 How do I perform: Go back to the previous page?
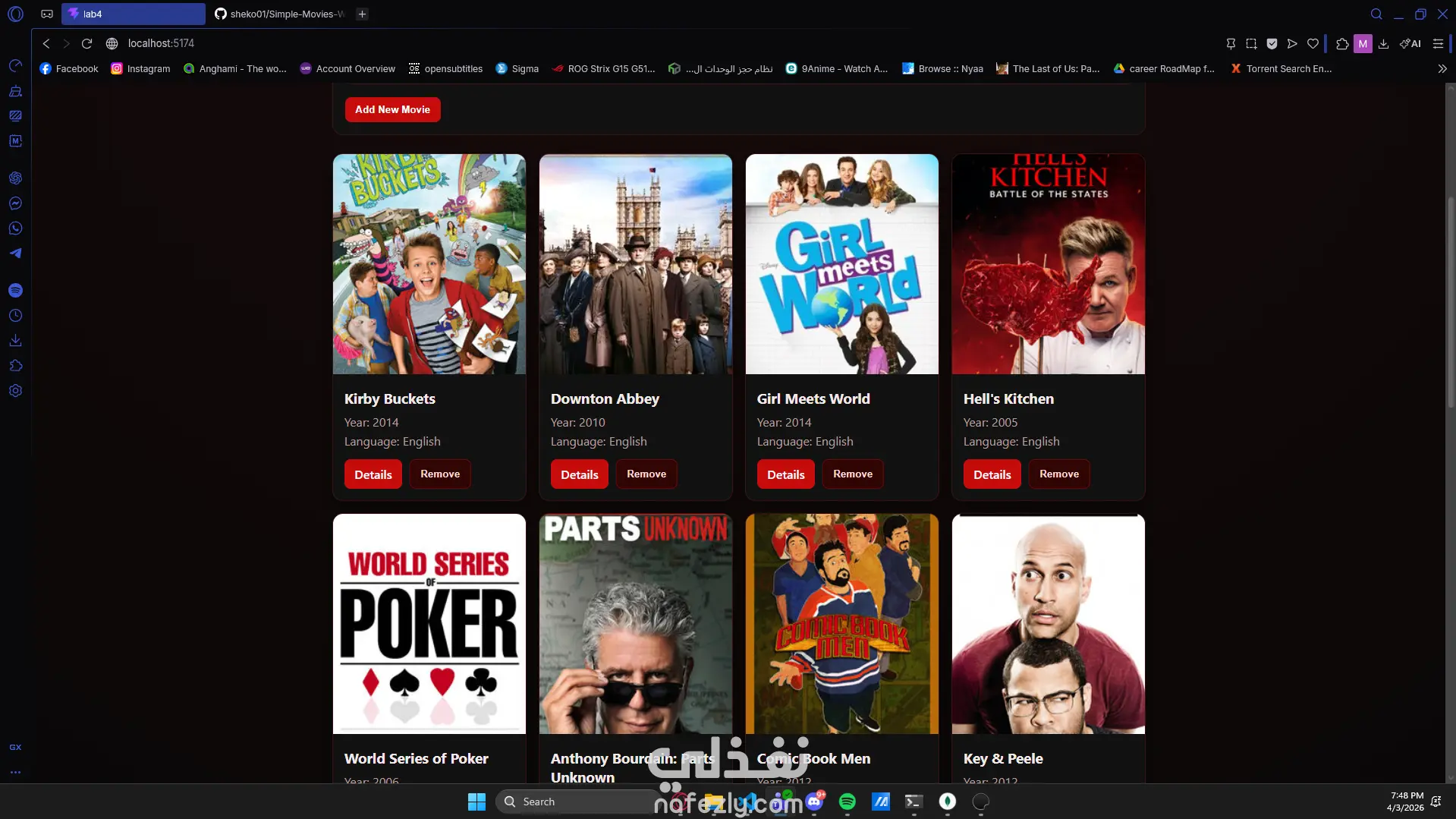click(46, 44)
